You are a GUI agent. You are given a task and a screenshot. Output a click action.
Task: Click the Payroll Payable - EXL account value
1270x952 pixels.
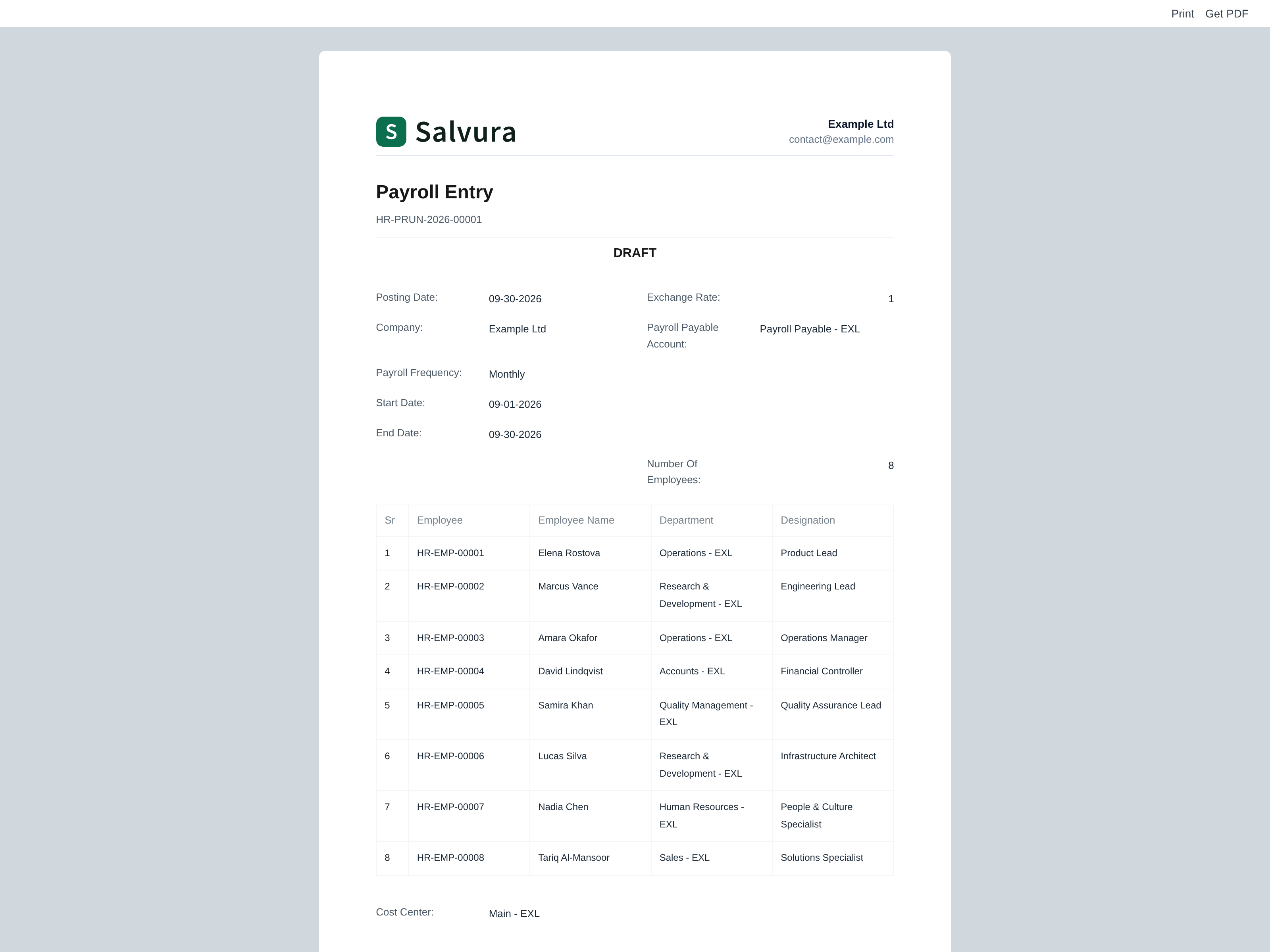point(810,329)
